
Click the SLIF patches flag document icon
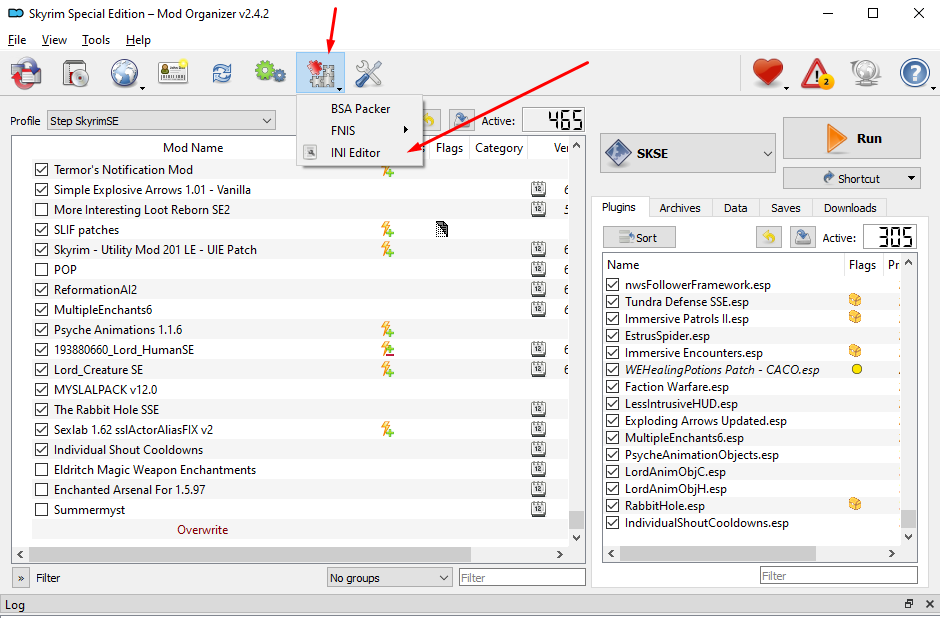click(x=442, y=229)
